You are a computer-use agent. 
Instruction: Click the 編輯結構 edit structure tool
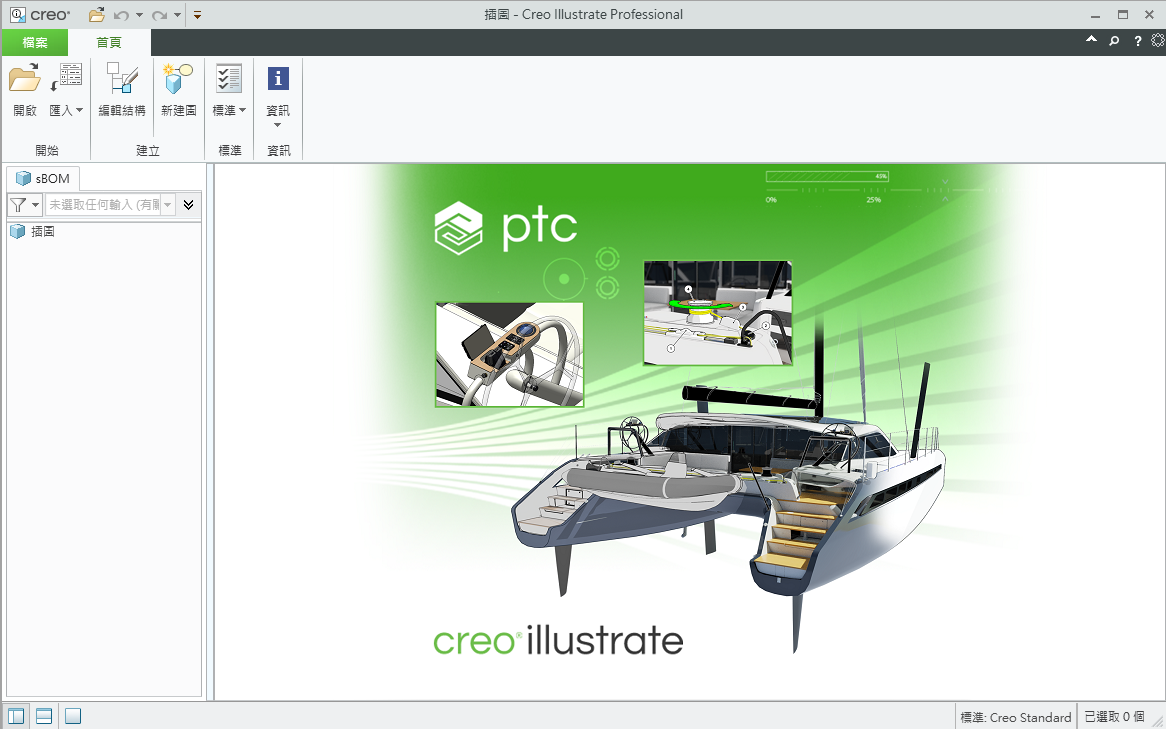[x=122, y=90]
